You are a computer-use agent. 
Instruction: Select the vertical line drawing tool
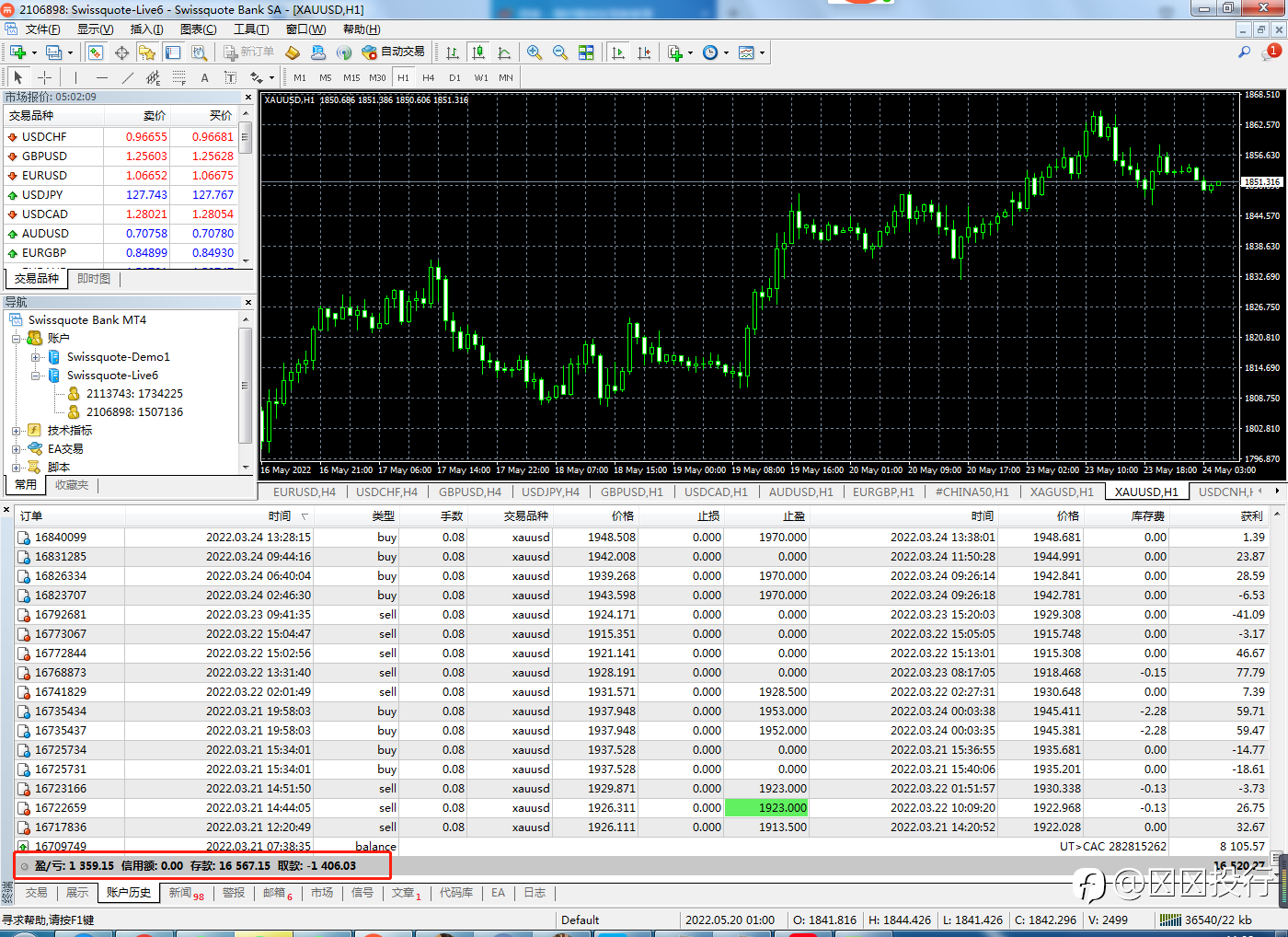pyautogui.click(x=75, y=78)
